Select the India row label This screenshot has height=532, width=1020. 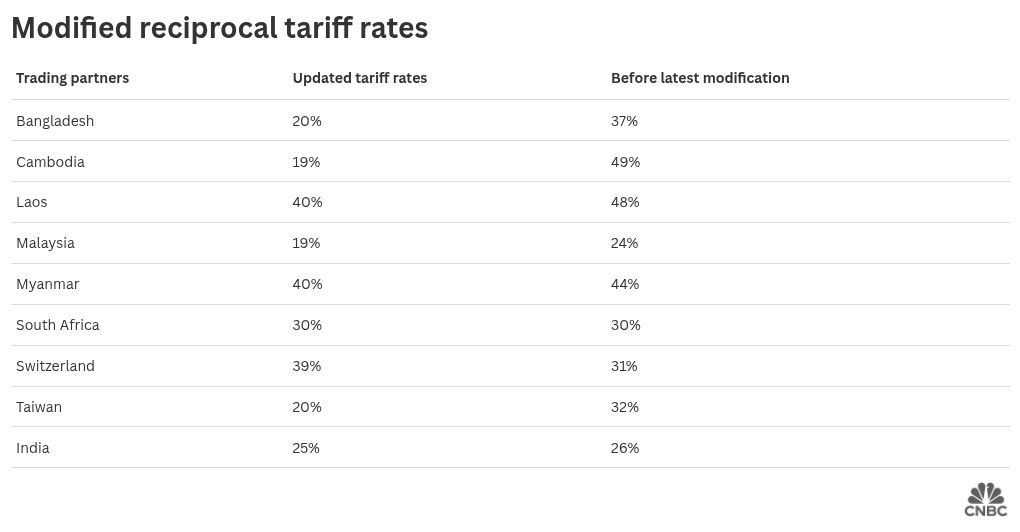pos(33,448)
